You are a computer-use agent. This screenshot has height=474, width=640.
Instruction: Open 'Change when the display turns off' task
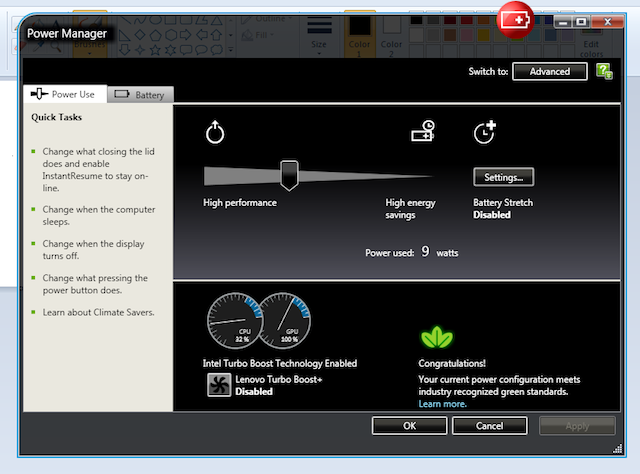click(x=93, y=250)
